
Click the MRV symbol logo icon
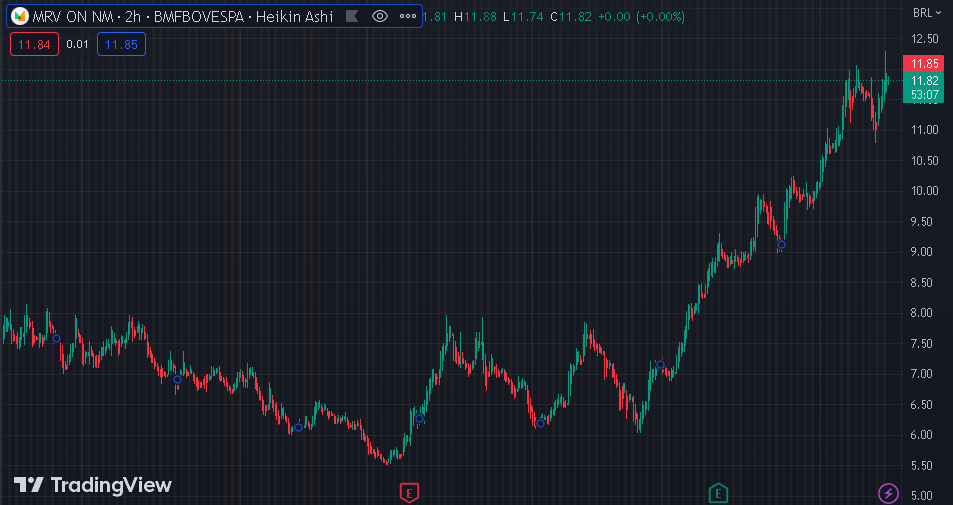(21, 16)
